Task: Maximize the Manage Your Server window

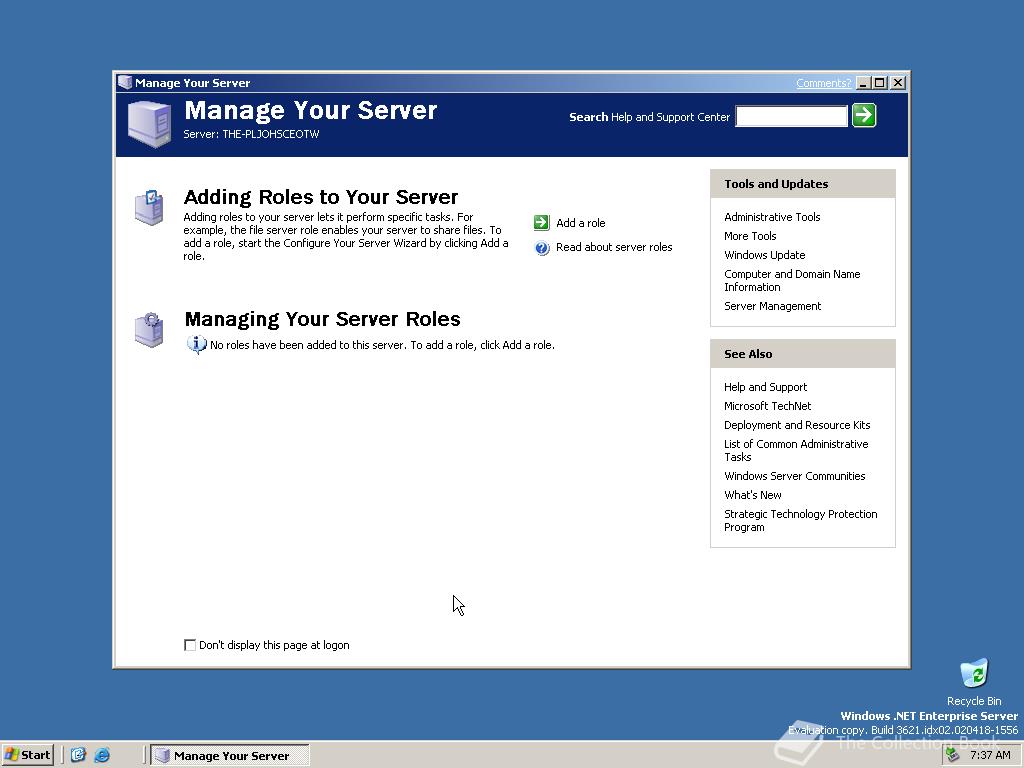Action: pyautogui.click(x=880, y=83)
